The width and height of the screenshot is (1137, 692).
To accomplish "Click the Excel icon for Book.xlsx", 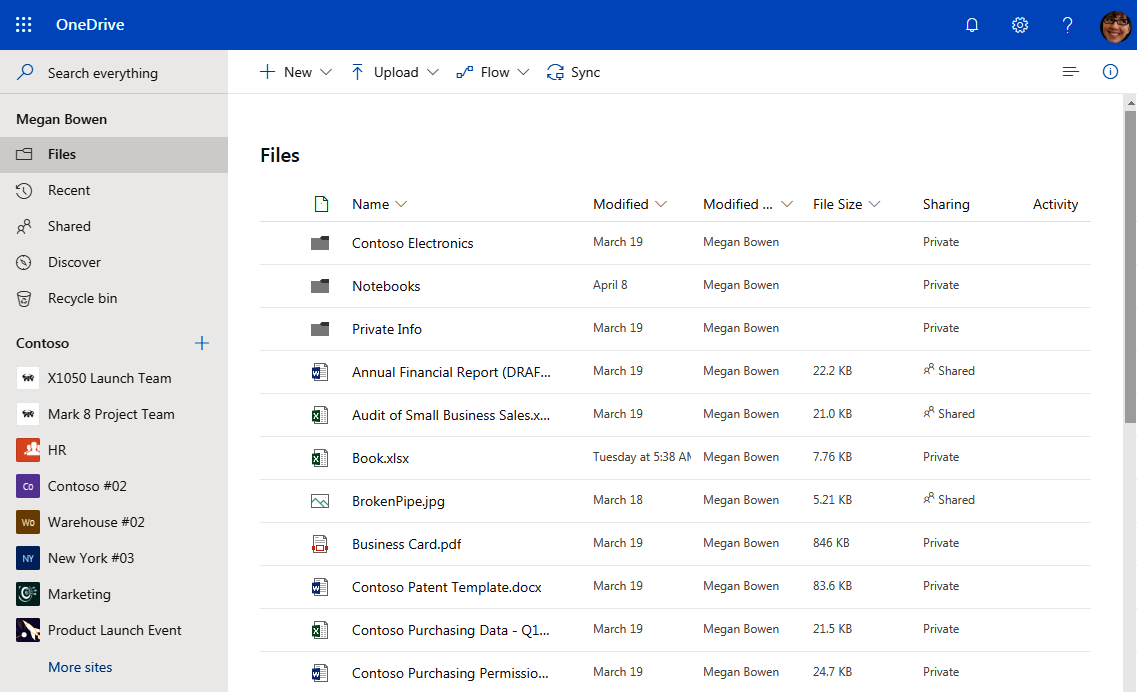I will tap(320, 458).
